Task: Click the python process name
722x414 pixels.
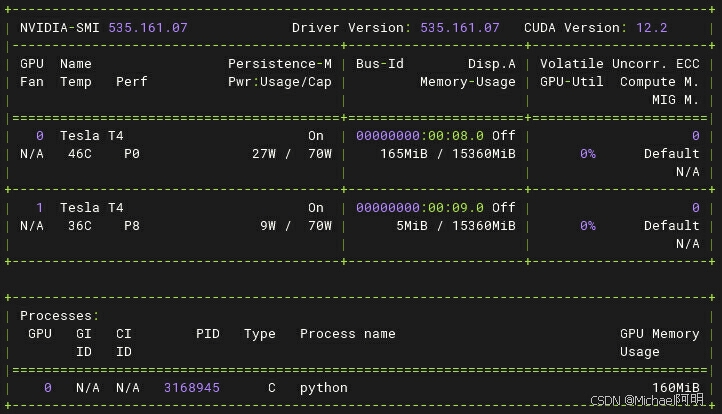Action: click(324, 388)
